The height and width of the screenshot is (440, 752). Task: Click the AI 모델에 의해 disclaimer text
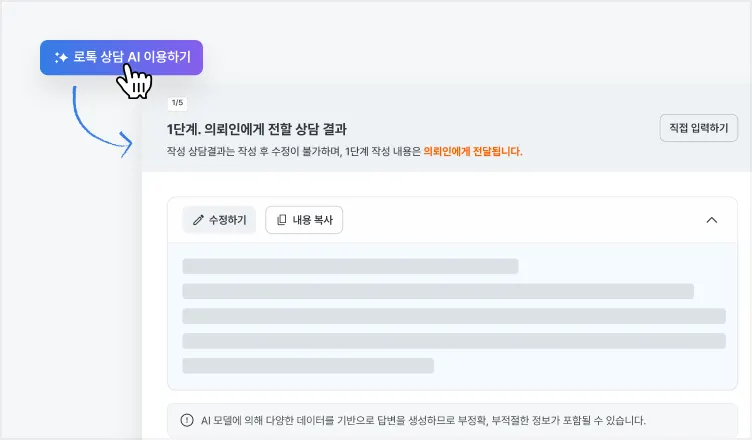point(423,420)
